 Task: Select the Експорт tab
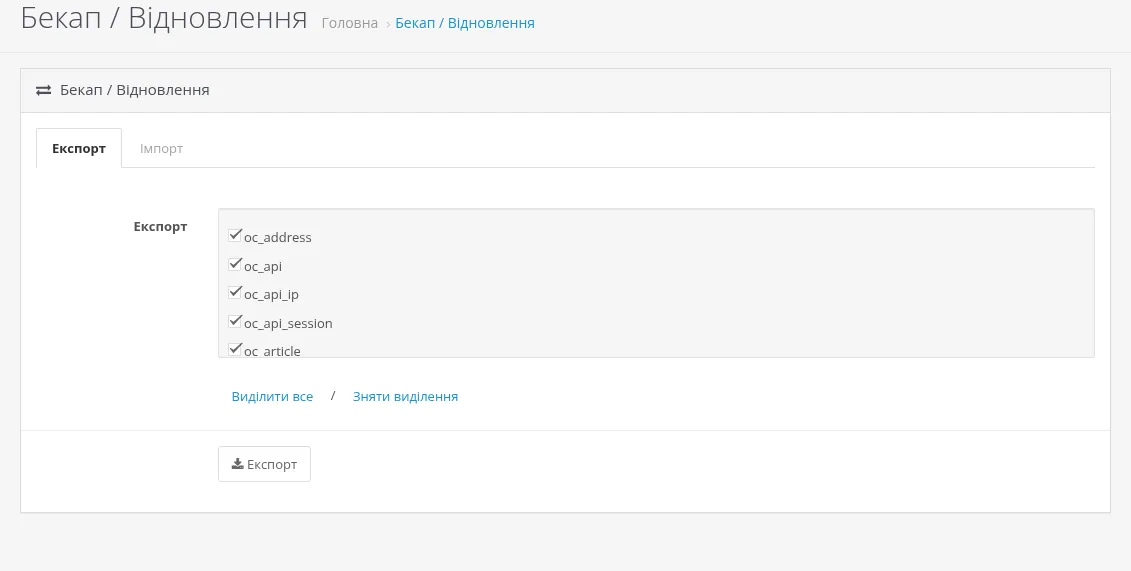[79, 148]
